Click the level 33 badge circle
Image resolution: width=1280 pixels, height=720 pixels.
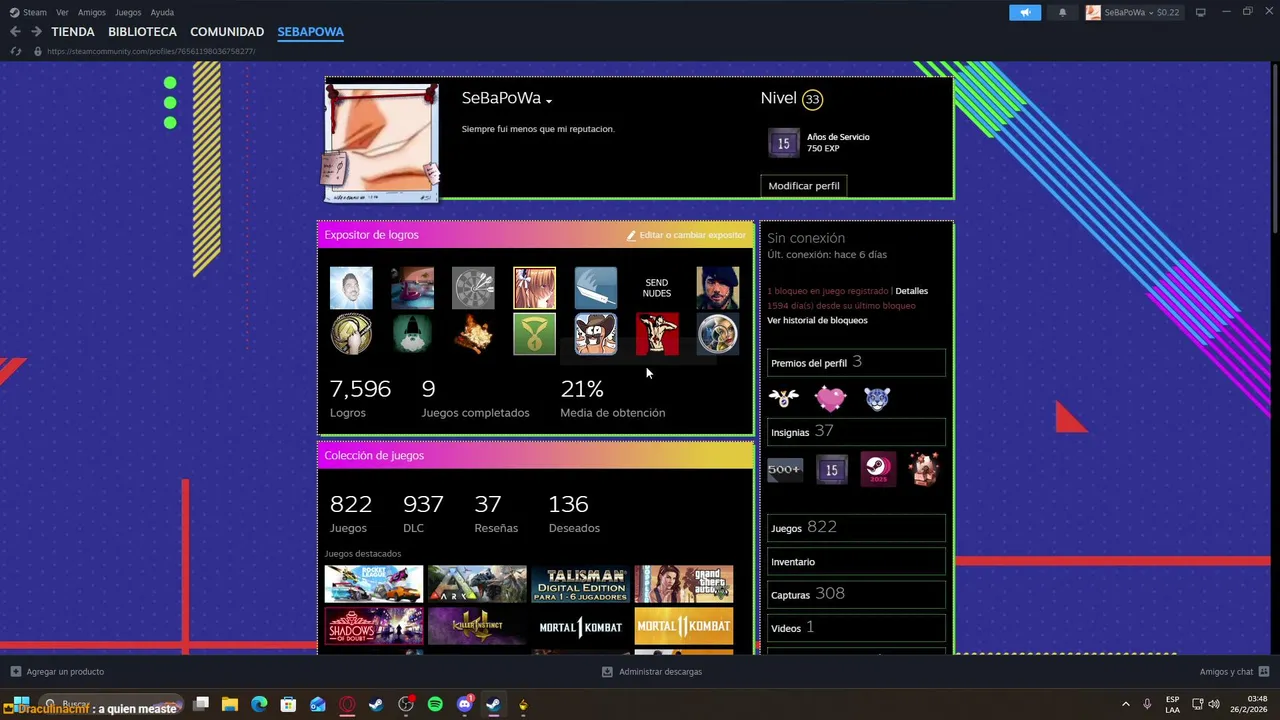[x=812, y=99]
